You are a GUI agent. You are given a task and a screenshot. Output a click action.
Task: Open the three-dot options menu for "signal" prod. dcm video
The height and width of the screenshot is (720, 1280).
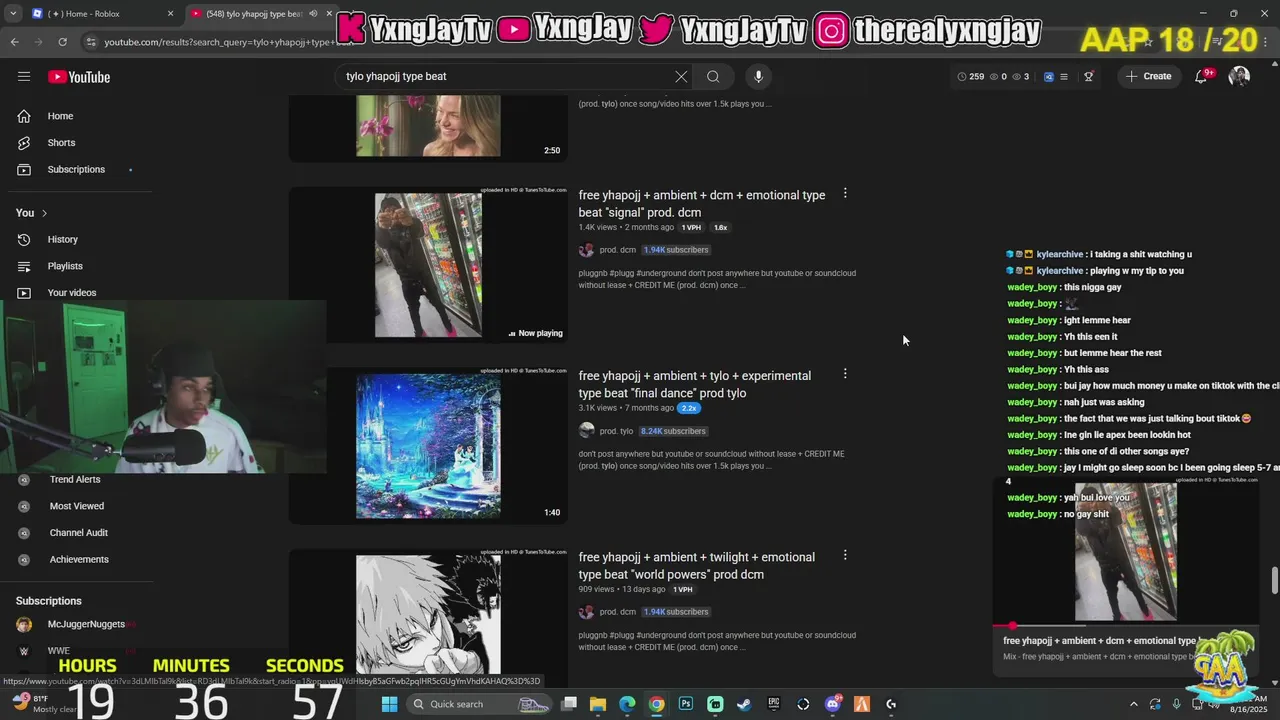[845, 194]
